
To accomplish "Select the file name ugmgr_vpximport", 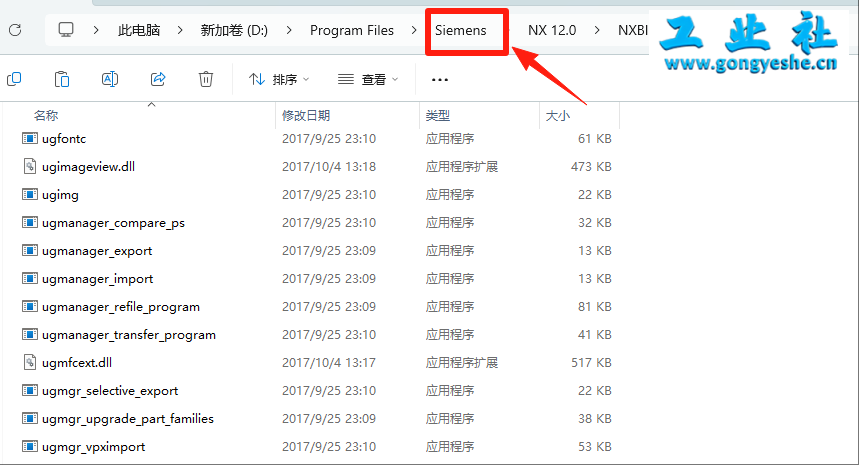I will [94, 447].
